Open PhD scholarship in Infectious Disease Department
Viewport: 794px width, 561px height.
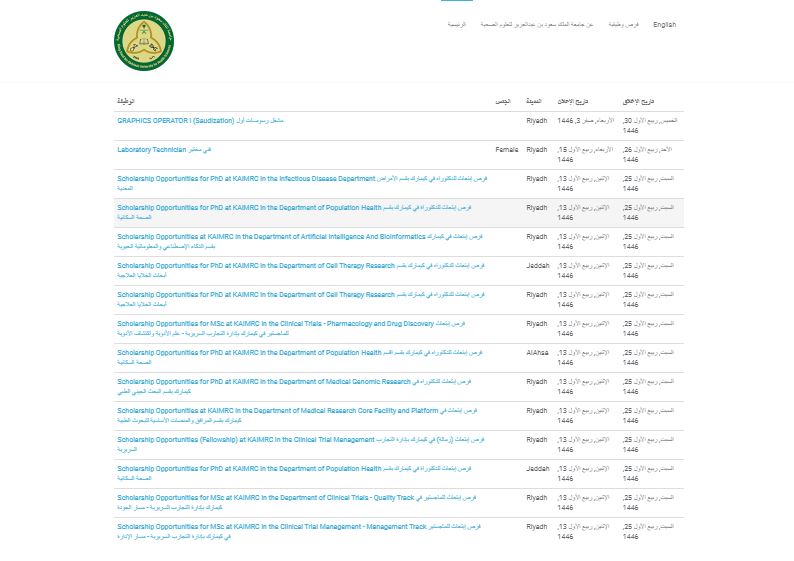246,178
